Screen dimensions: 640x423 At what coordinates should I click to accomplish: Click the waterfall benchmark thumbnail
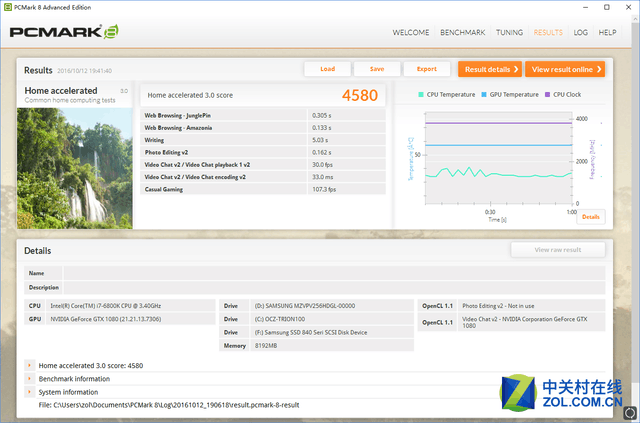[x=75, y=168]
